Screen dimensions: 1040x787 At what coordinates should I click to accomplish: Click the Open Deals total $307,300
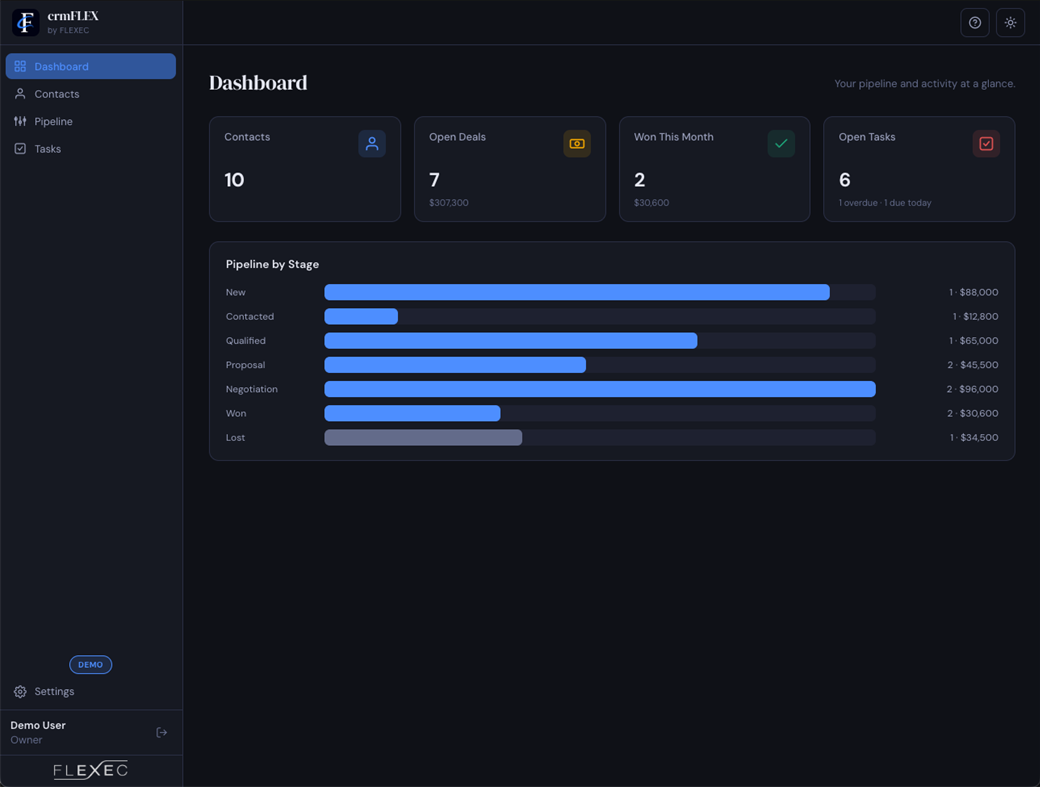pos(448,203)
